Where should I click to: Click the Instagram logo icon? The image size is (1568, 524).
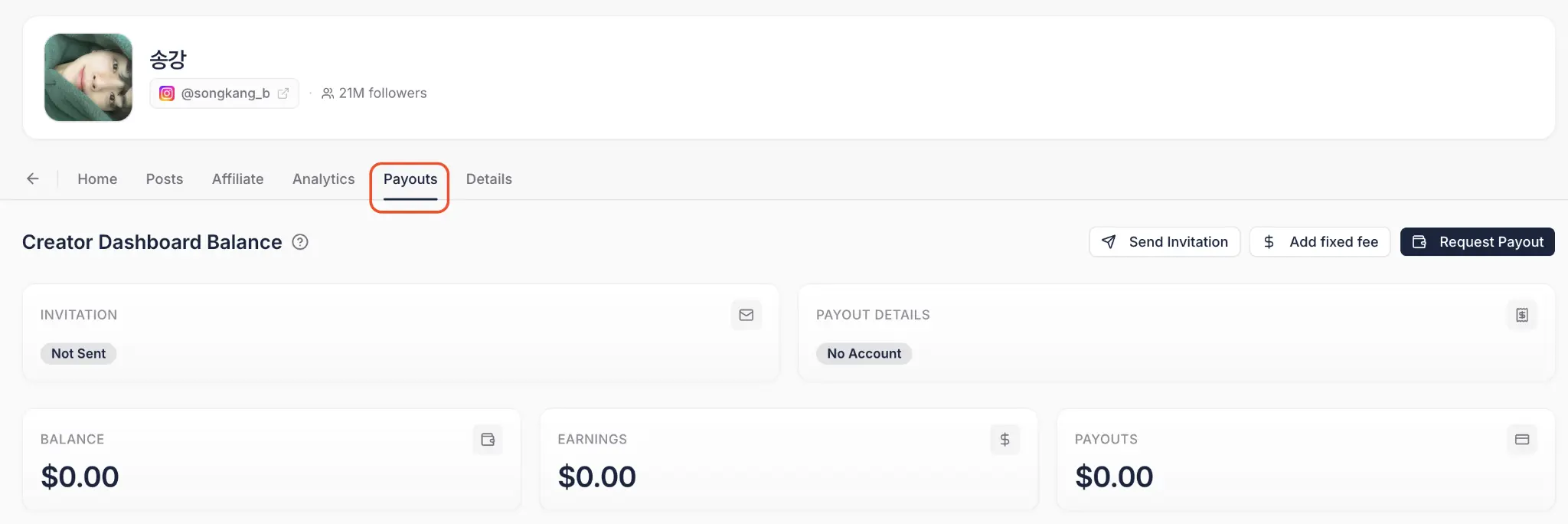(x=166, y=93)
